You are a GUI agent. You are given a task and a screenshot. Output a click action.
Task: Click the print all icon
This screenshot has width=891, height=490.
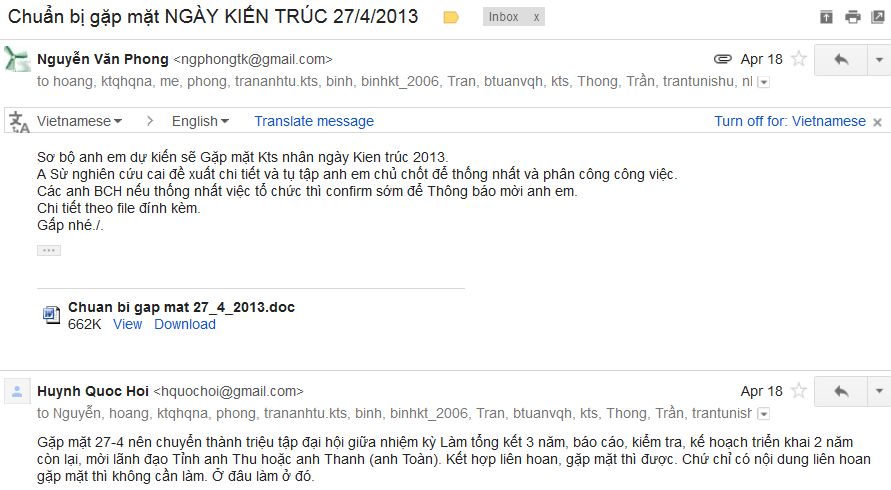(852, 17)
